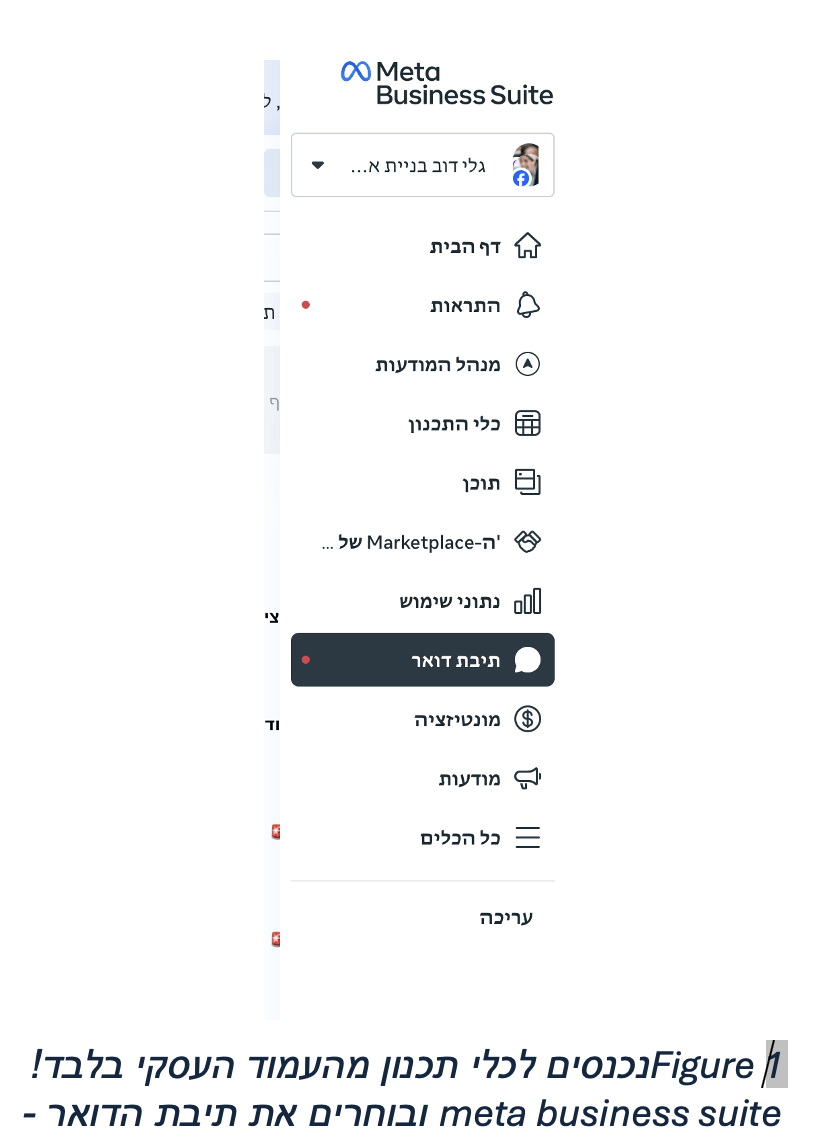Click the Planner calendar grid icon
The image size is (816, 1148).
(x=527, y=424)
